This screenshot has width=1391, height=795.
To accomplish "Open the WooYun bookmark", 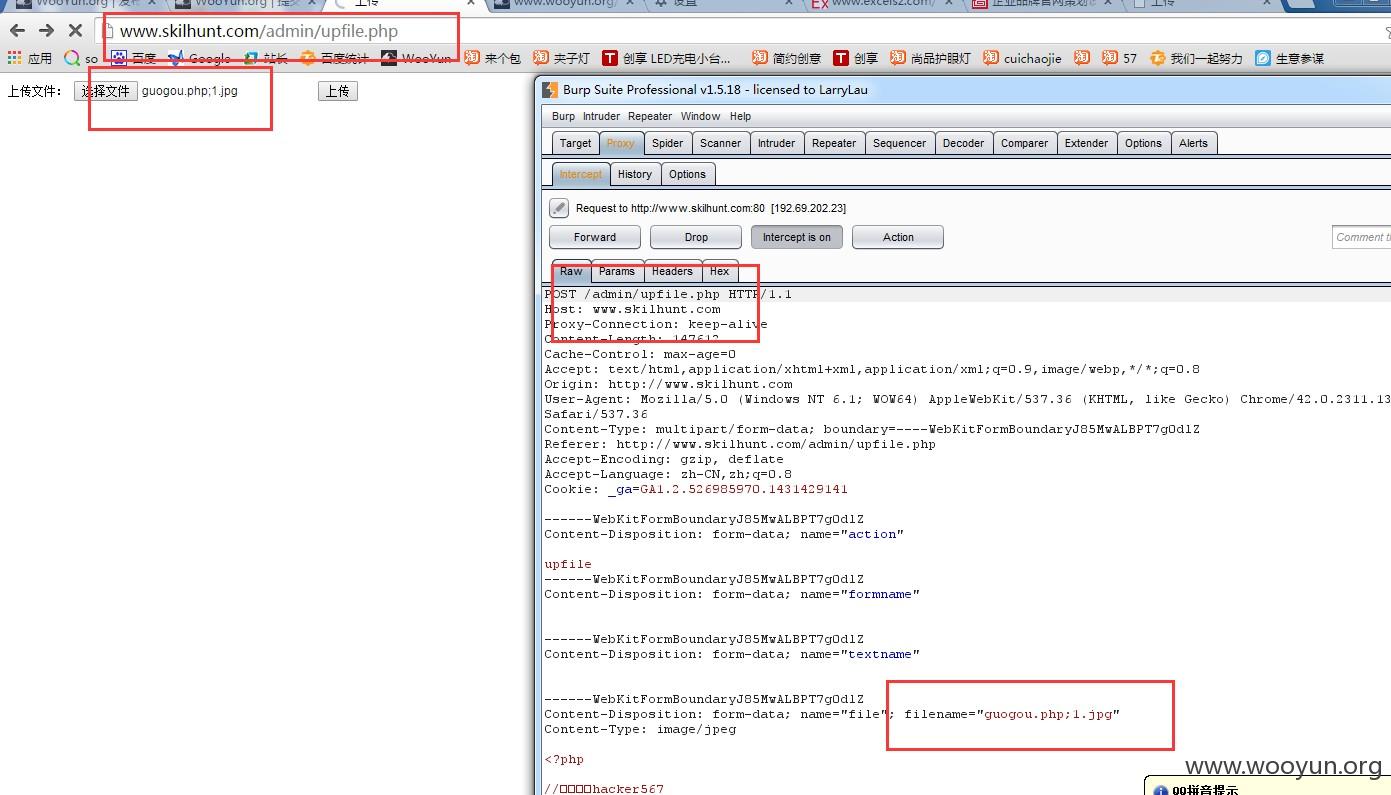I will [x=416, y=58].
